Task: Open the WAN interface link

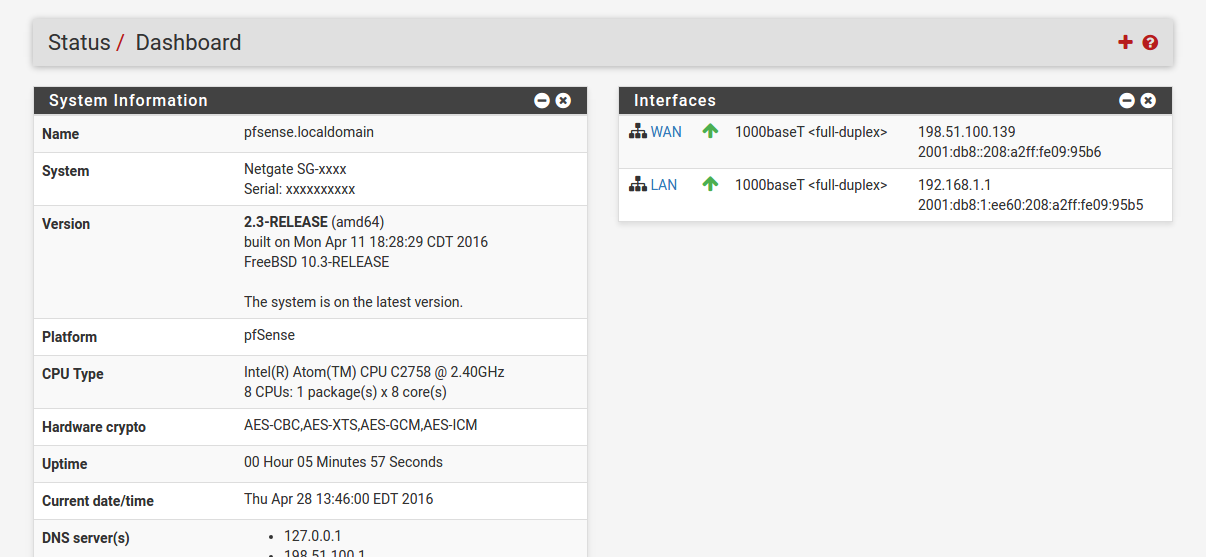Action: [666, 132]
